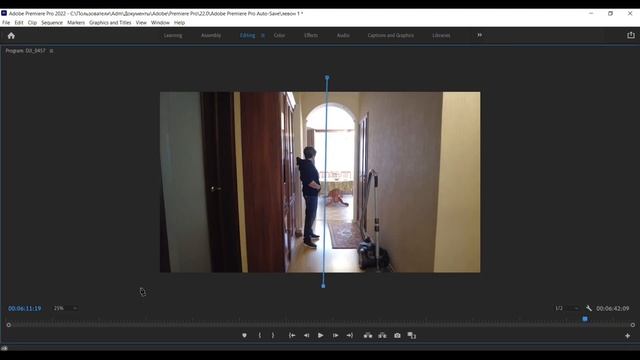Switch to the Color workspace

(x=279, y=36)
